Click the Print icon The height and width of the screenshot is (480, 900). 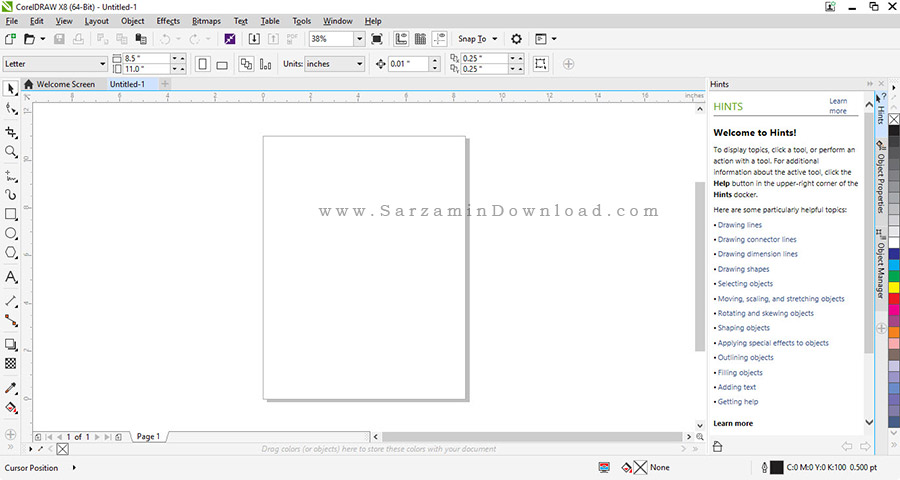pos(78,39)
